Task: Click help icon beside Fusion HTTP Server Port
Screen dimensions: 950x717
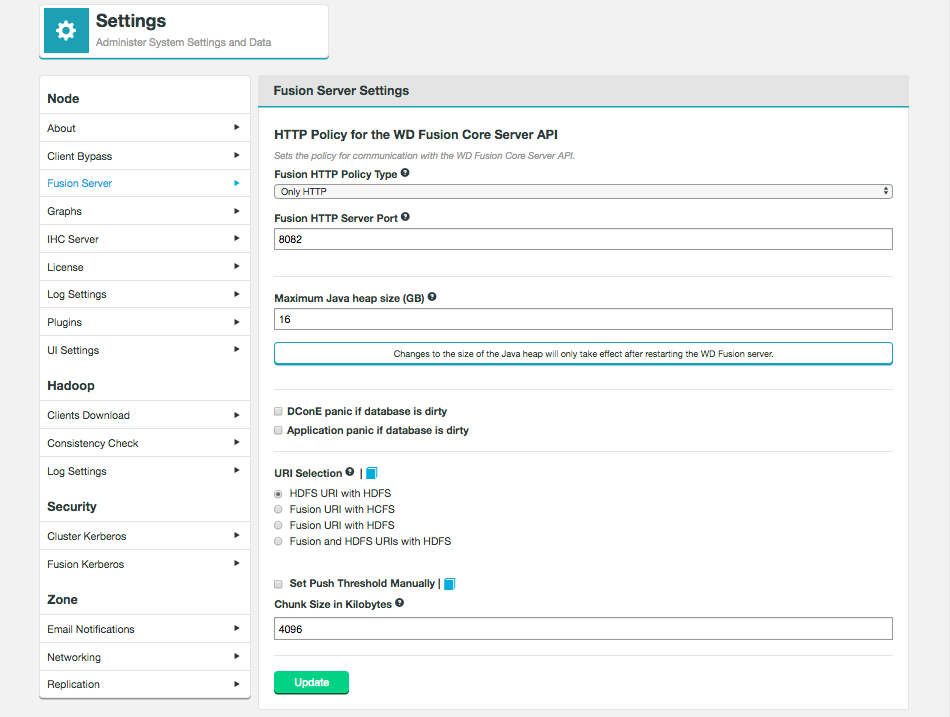Action: 405,216
